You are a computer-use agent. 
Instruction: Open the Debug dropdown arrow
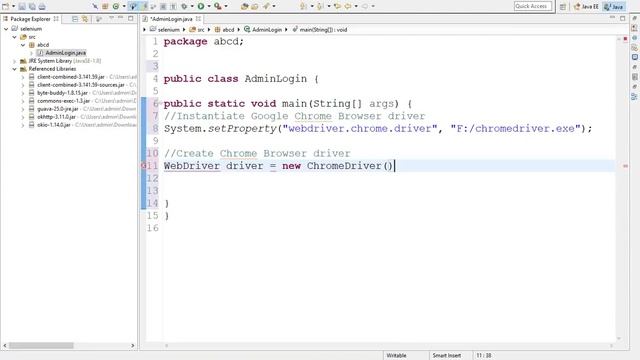click(x=192, y=6)
